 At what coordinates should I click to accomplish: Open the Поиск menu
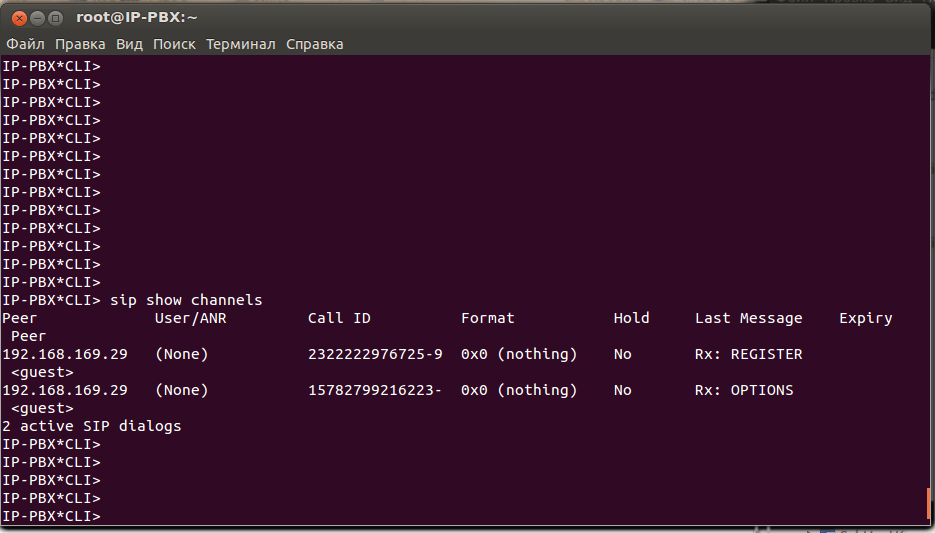tap(174, 44)
